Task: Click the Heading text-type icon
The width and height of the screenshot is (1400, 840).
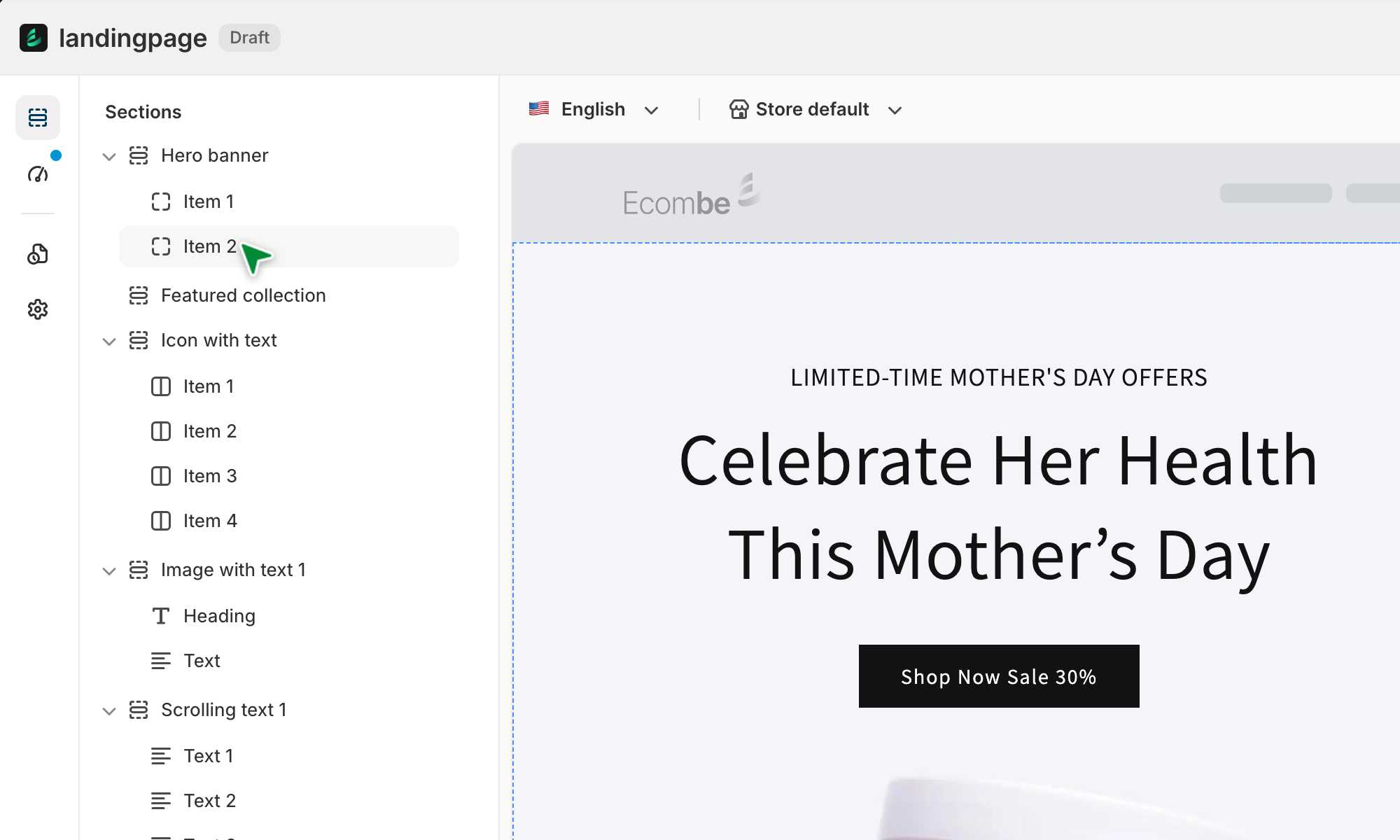Action: 161,616
